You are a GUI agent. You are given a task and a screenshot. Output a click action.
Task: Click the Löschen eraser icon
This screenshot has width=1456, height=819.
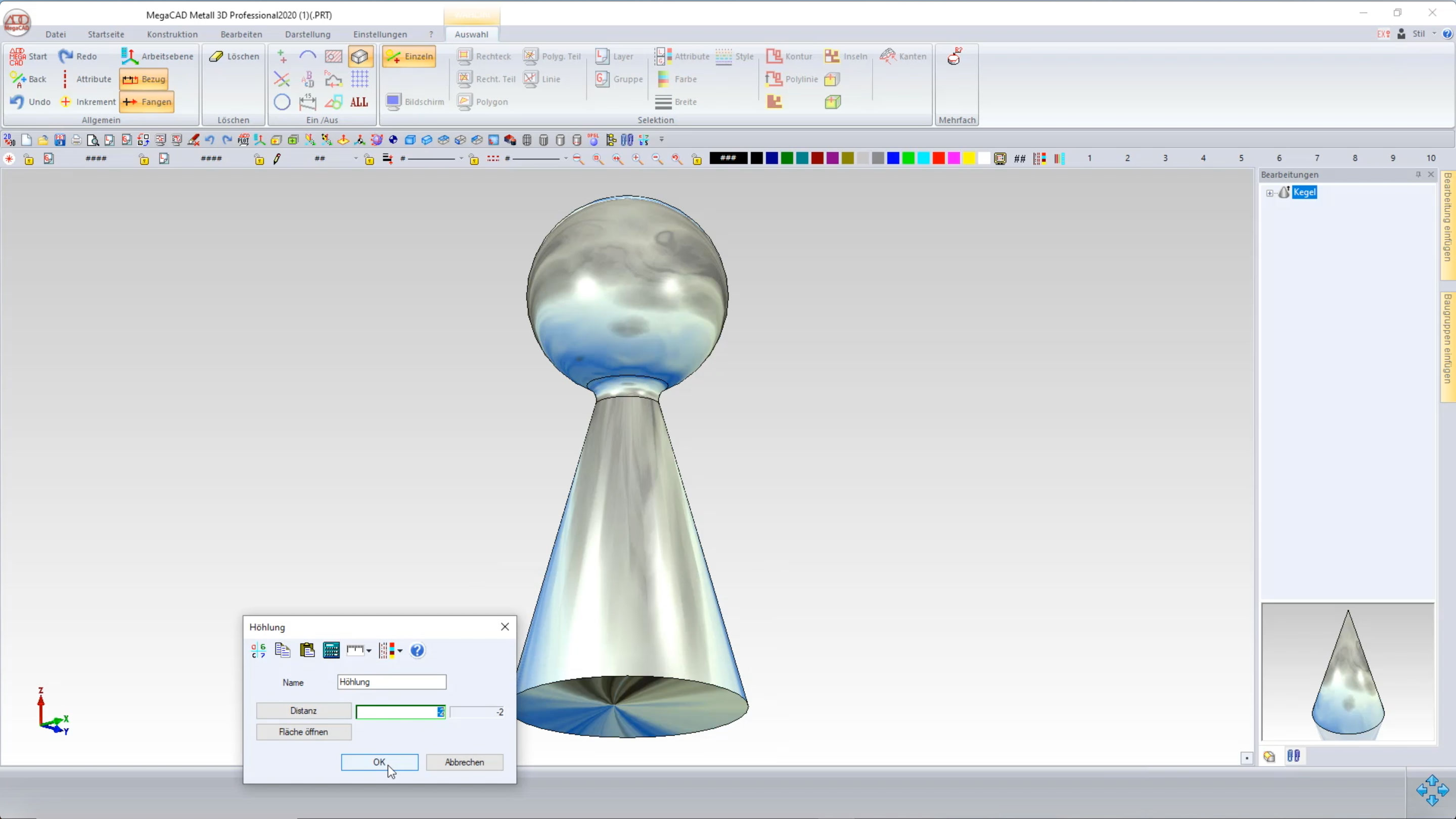click(x=216, y=56)
